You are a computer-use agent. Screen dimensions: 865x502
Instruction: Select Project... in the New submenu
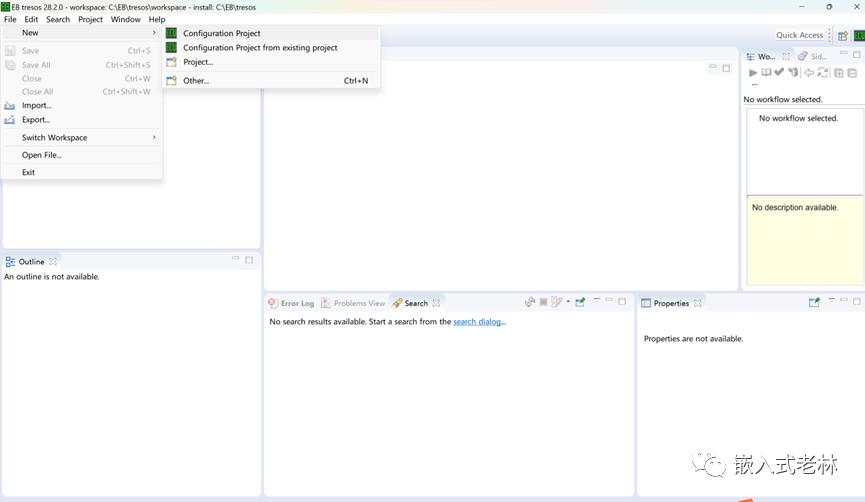[272, 62]
